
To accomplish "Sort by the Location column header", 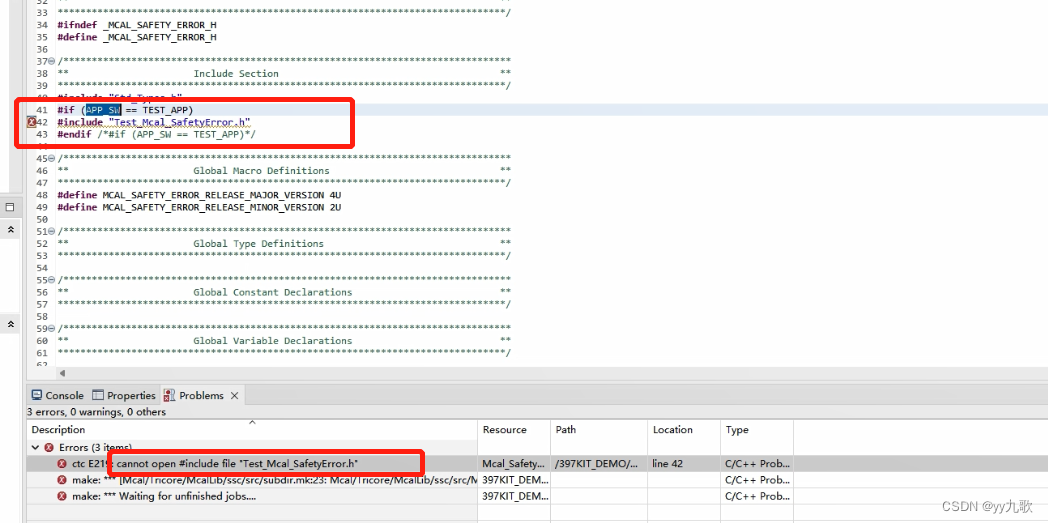I will [x=672, y=430].
